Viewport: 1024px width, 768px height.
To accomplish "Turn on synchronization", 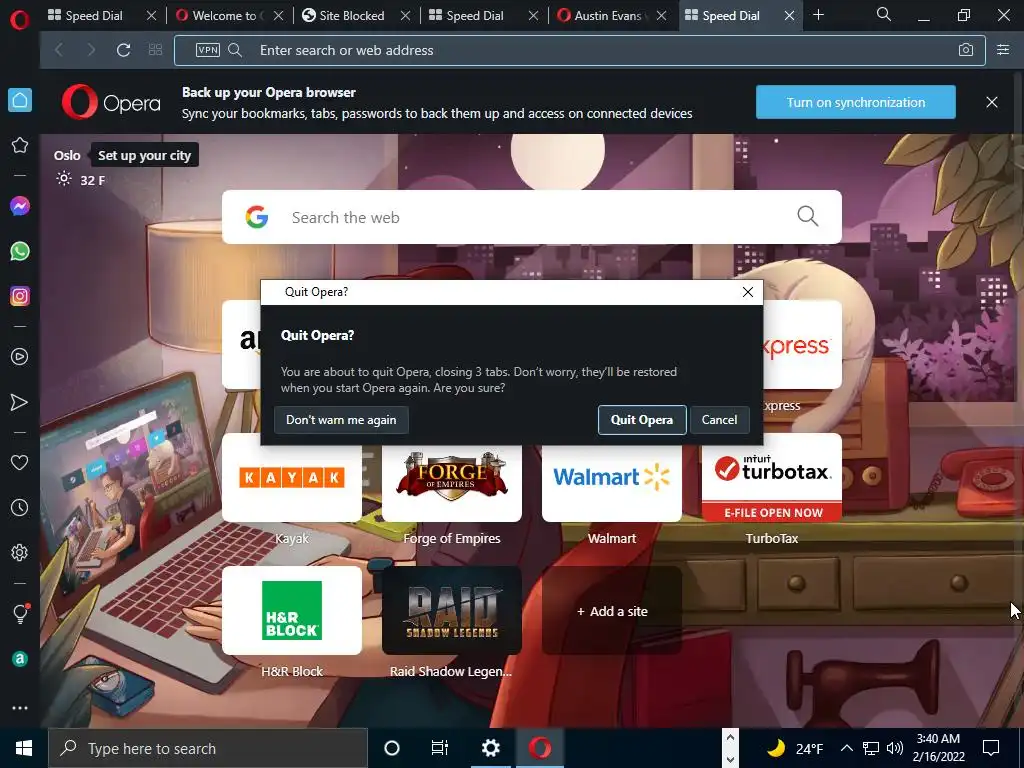I will (856, 103).
